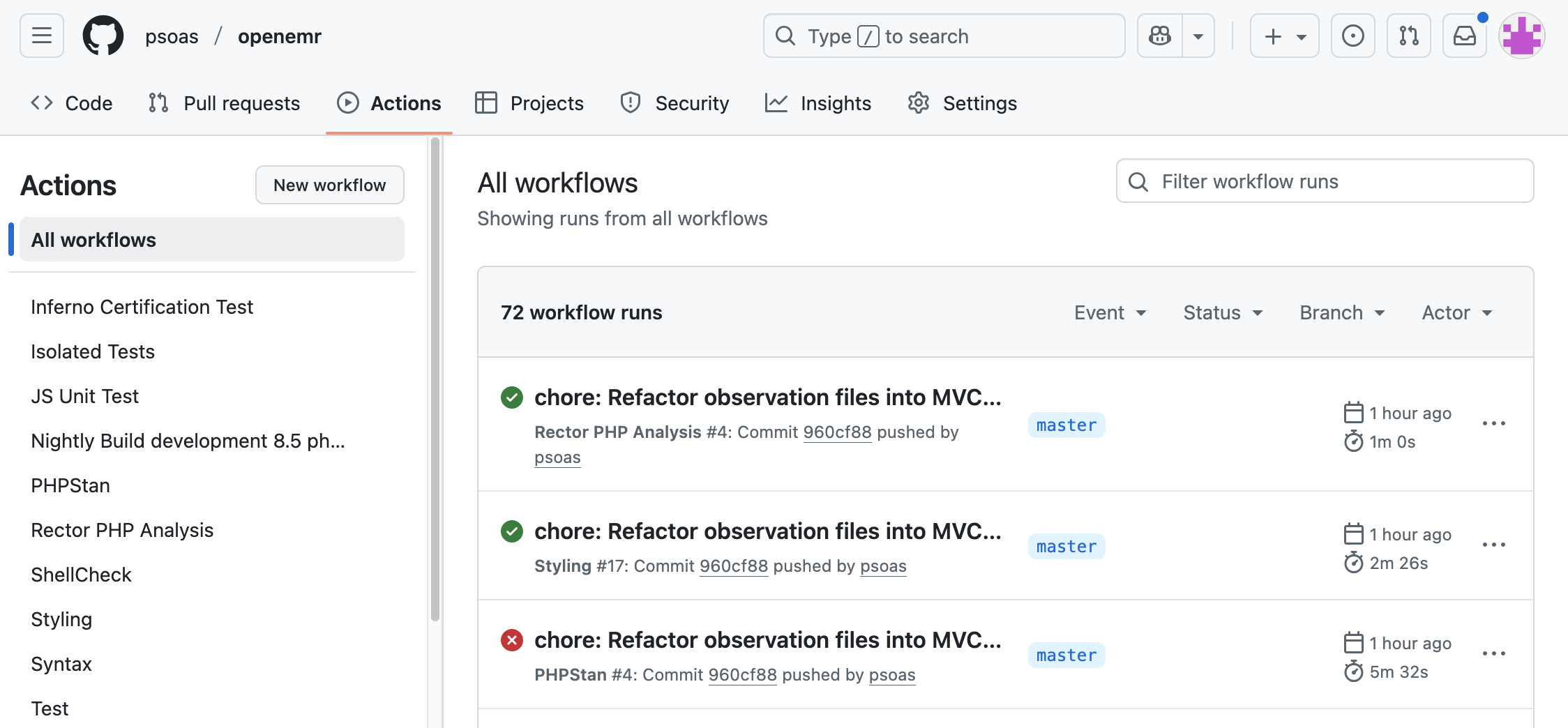Open options menu for the PHPStan run
The width and height of the screenshot is (1568, 728).
coord(1493,653)
